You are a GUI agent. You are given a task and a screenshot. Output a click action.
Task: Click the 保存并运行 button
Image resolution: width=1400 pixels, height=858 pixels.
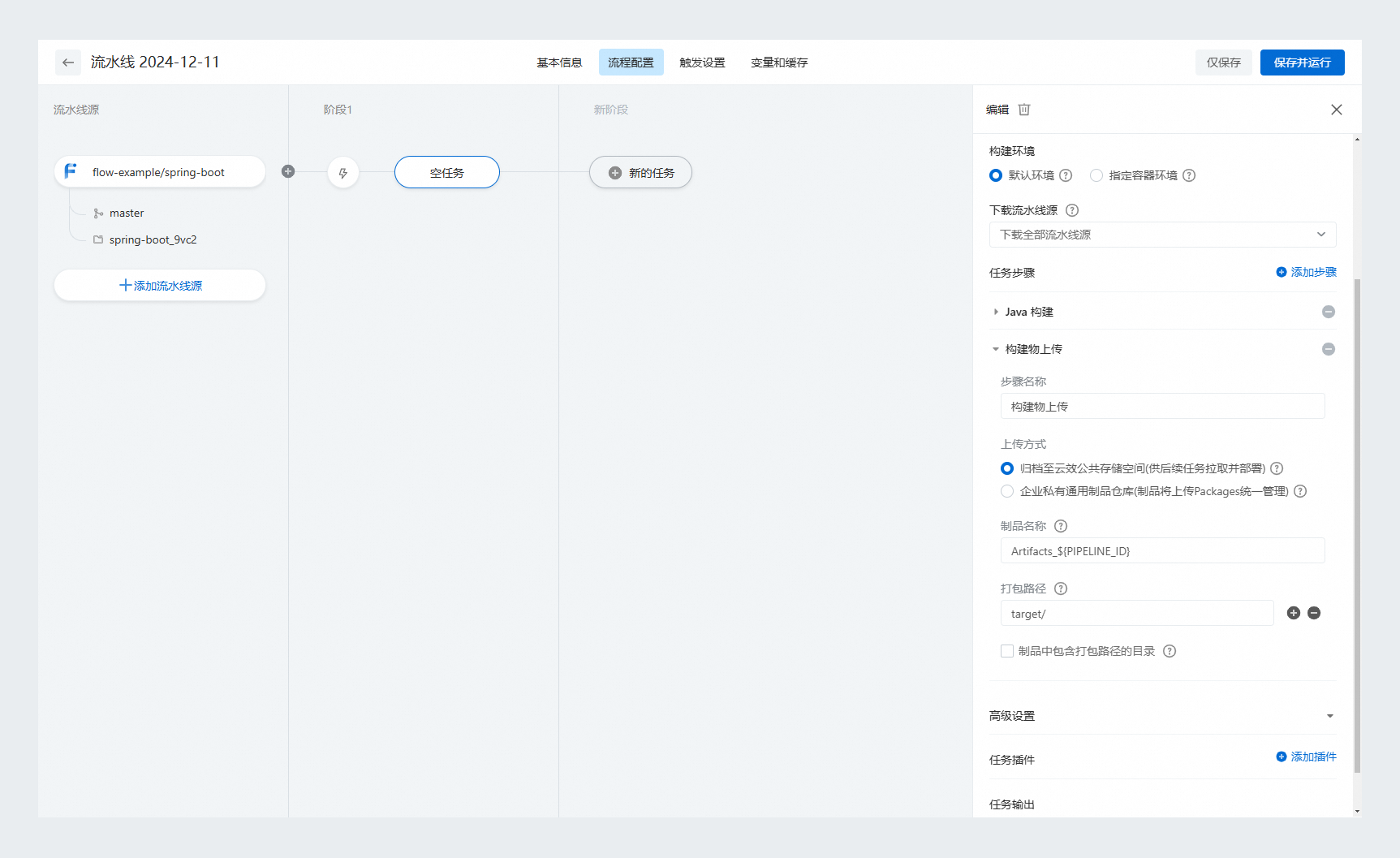[1302, 63]
